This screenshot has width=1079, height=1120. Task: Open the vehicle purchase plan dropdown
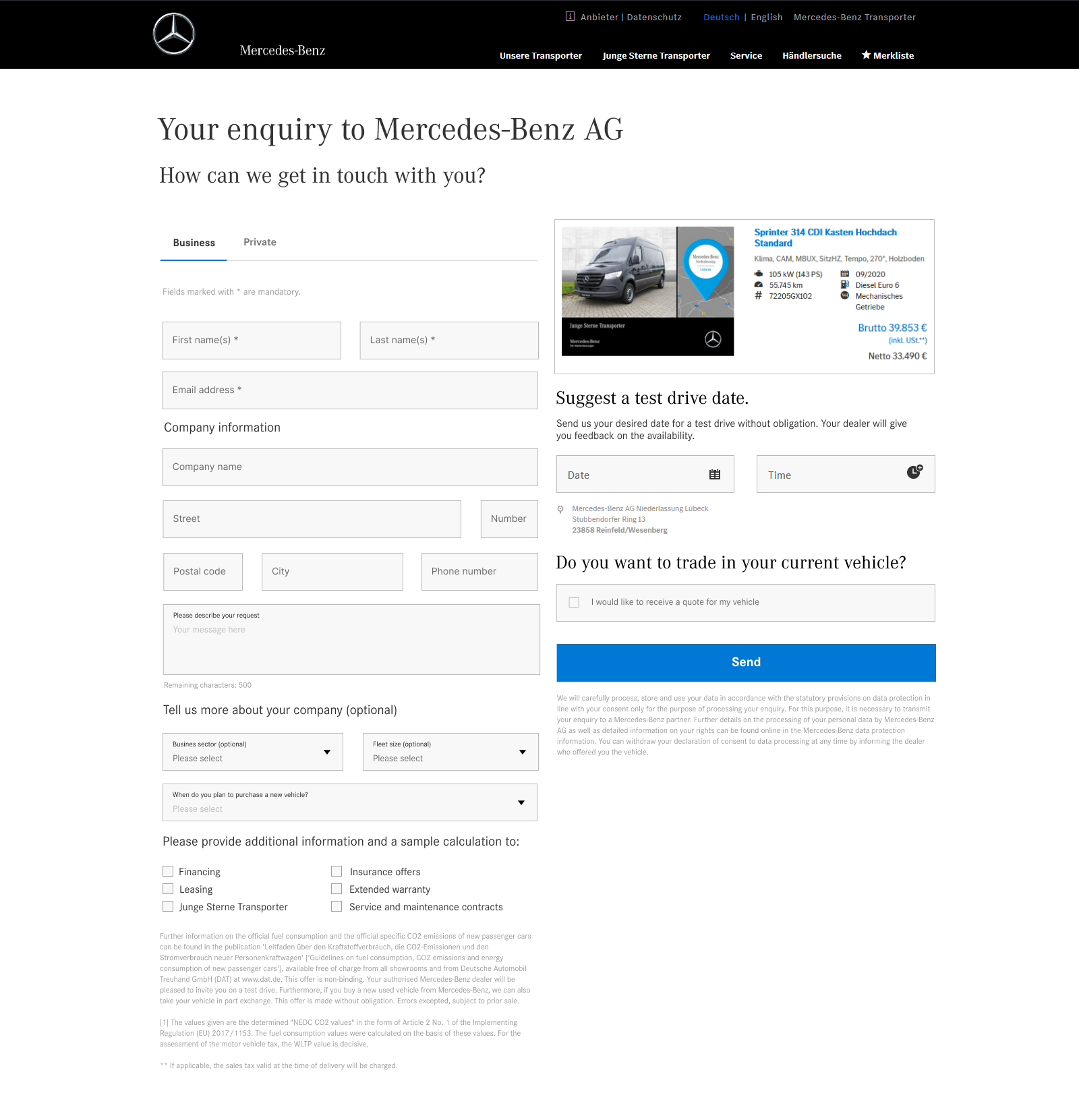[350, 802]
